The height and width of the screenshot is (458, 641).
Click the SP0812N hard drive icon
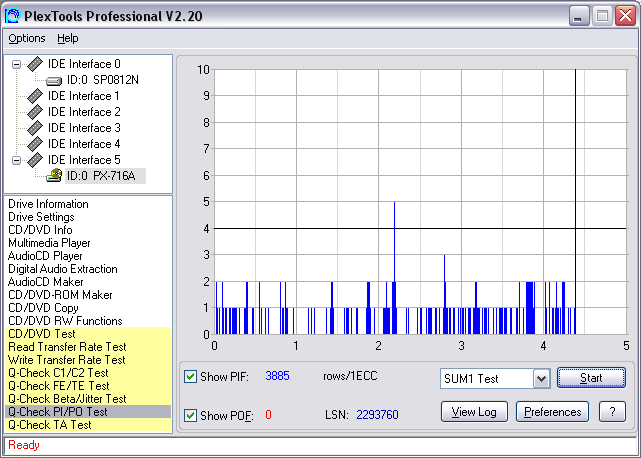point(54,81)
